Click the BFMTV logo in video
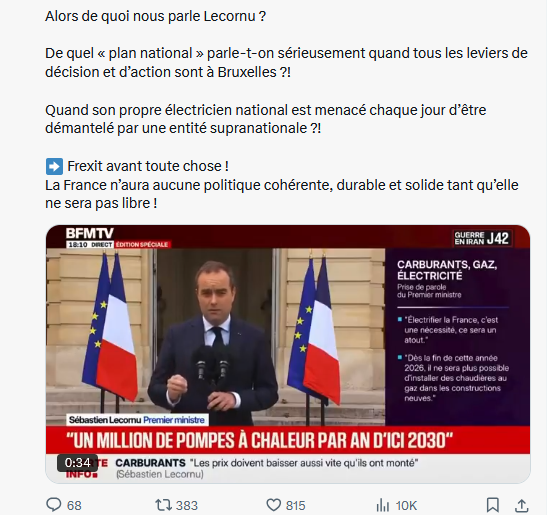Viewport: 553px width, 515px height. tap(90, 233)
